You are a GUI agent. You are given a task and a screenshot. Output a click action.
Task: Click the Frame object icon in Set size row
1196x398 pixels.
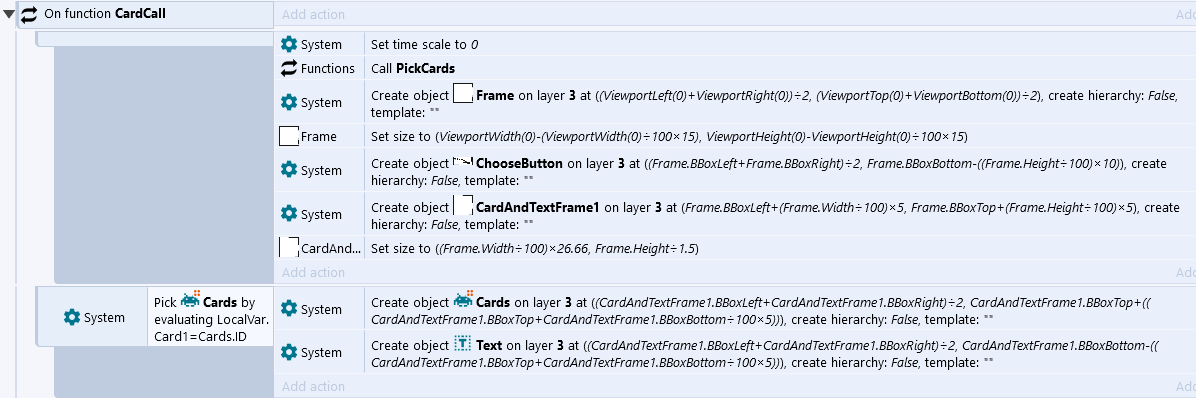point(288,137)
